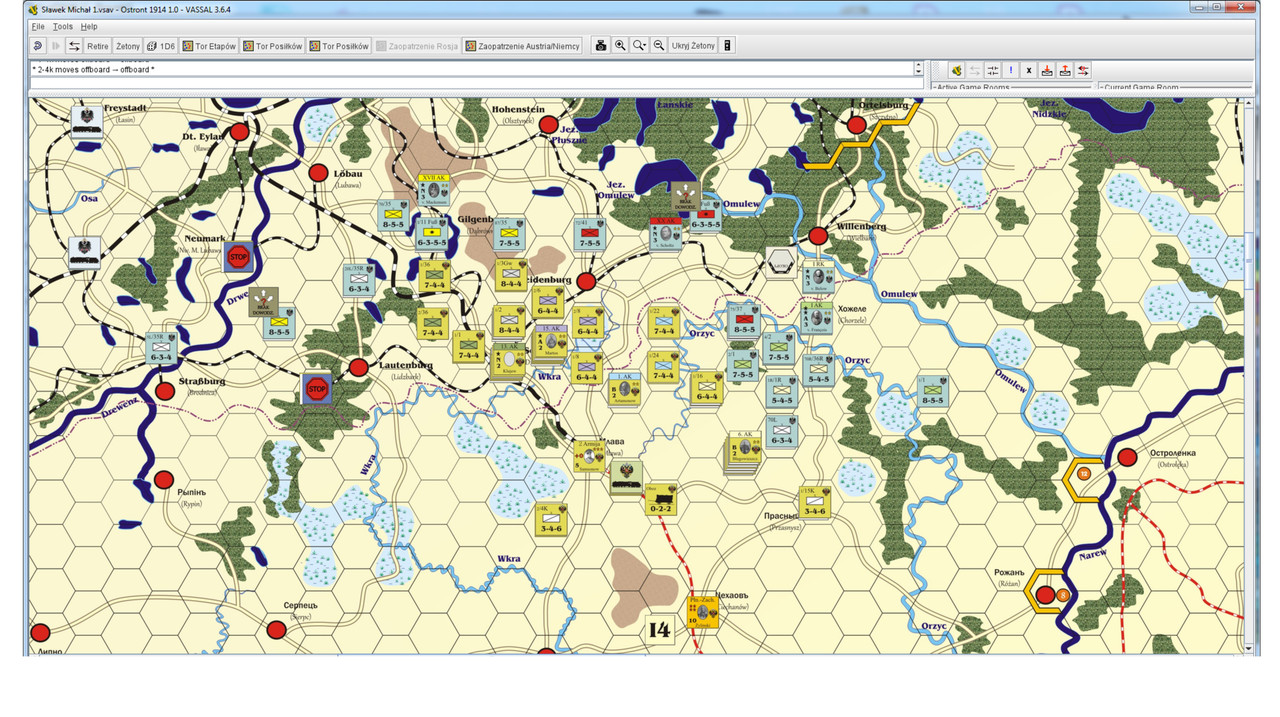This screenshot has width=1280, height=717.
Task: Click the zoom in magnifier icon
Action: click(x=620, y=46)
